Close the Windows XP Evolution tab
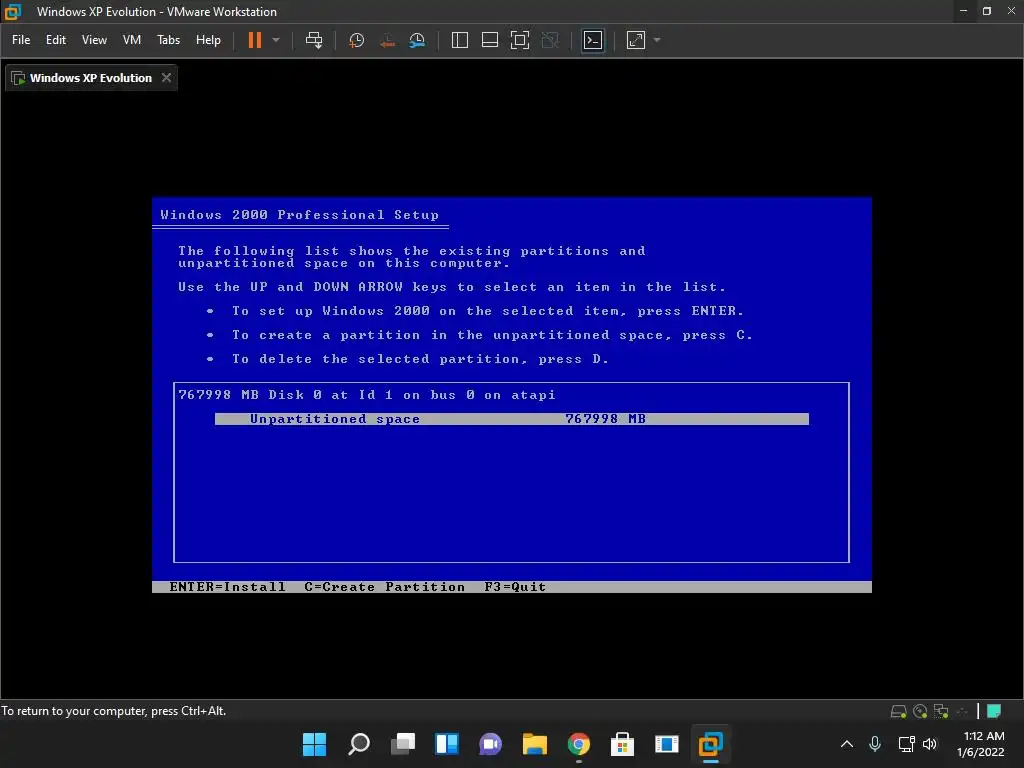The width and height of the screenshot is (1024, 768). [167, 78]
